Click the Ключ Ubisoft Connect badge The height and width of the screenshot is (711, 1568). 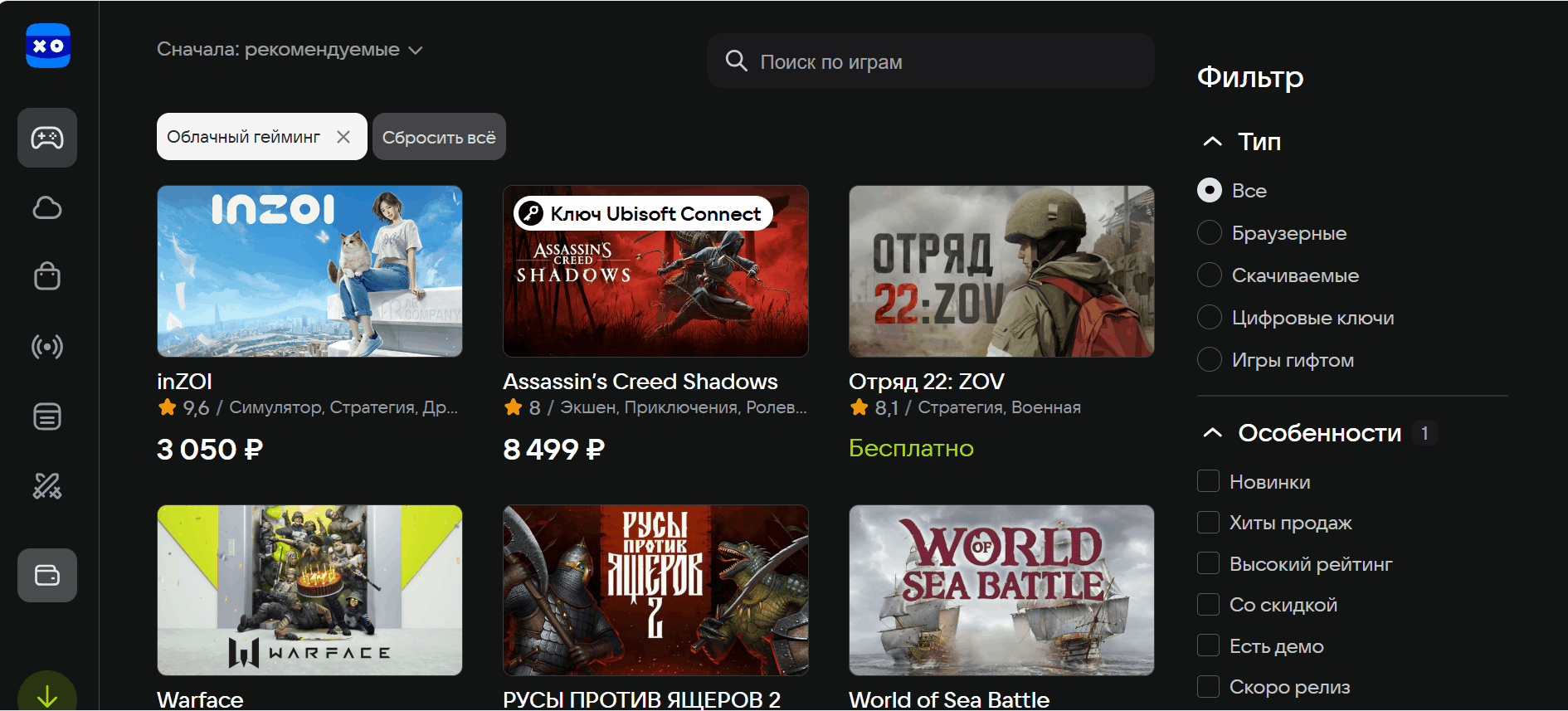[643, 213]
